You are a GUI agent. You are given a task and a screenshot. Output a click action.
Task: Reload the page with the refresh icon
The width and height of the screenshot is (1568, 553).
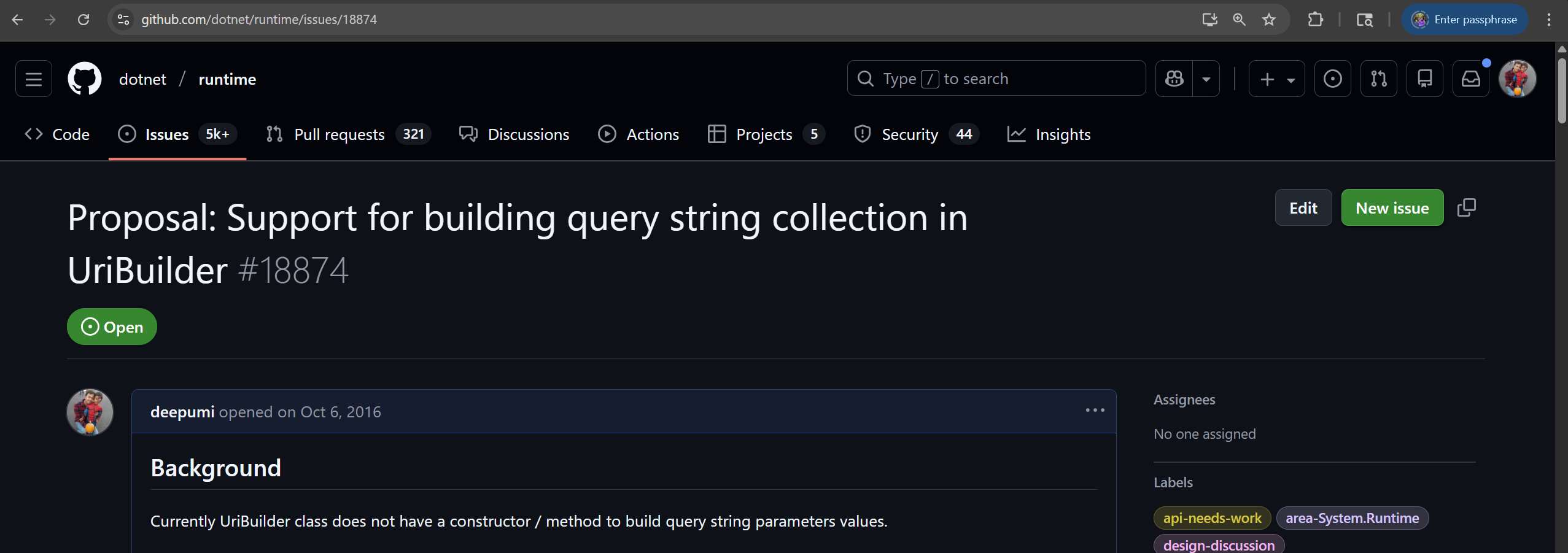coord(85,19)
